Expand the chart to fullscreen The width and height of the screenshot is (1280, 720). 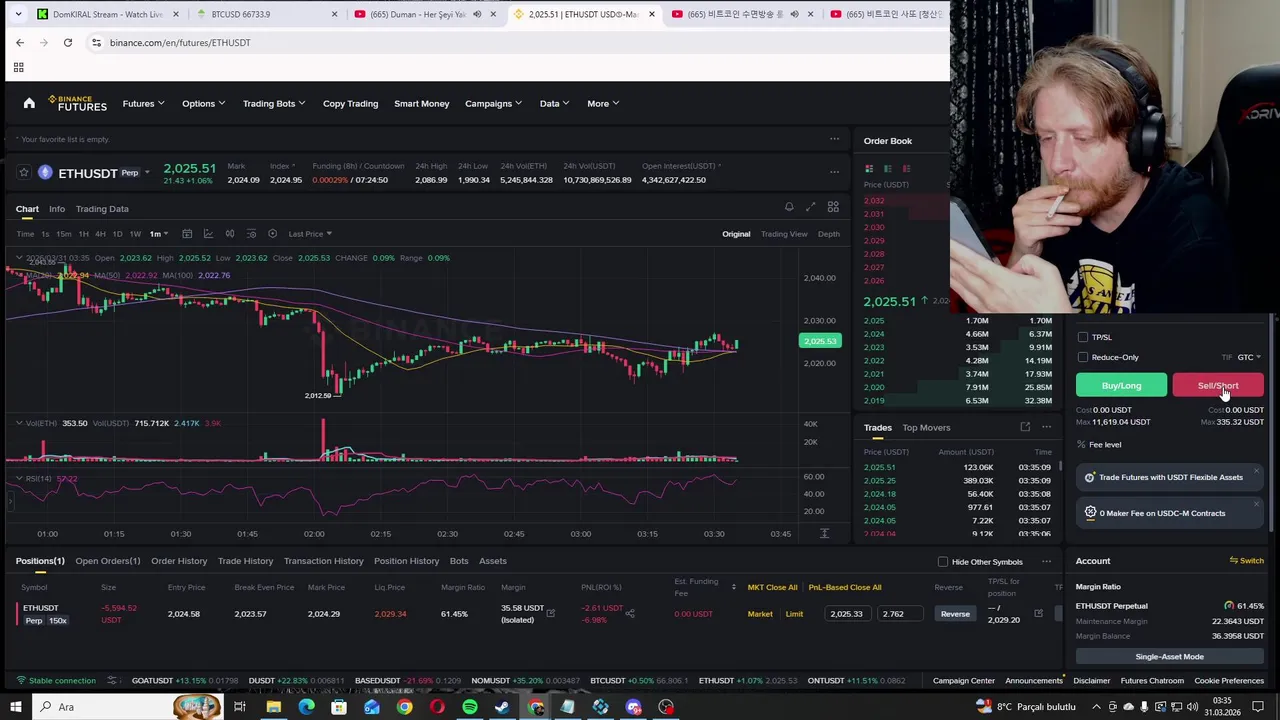click(x=810, y=207)
